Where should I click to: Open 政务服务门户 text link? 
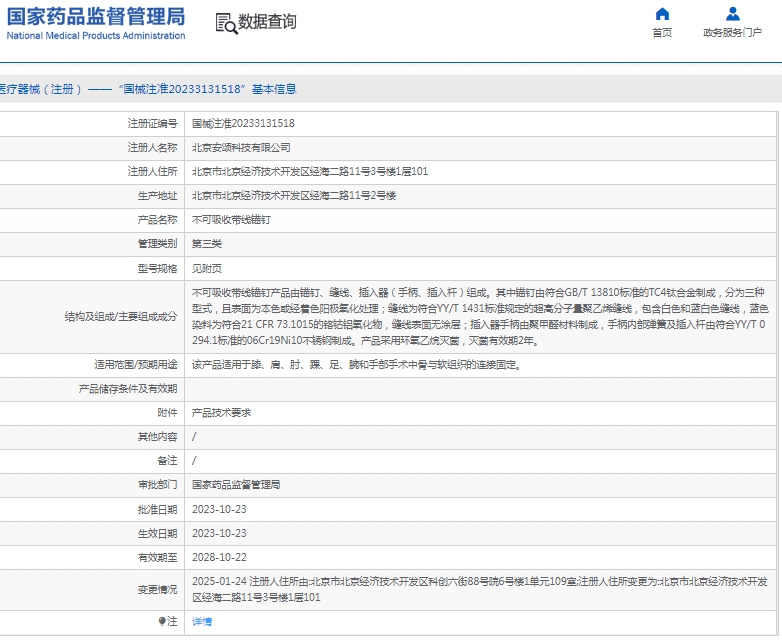pyautogui.click(x=732, y=33)
